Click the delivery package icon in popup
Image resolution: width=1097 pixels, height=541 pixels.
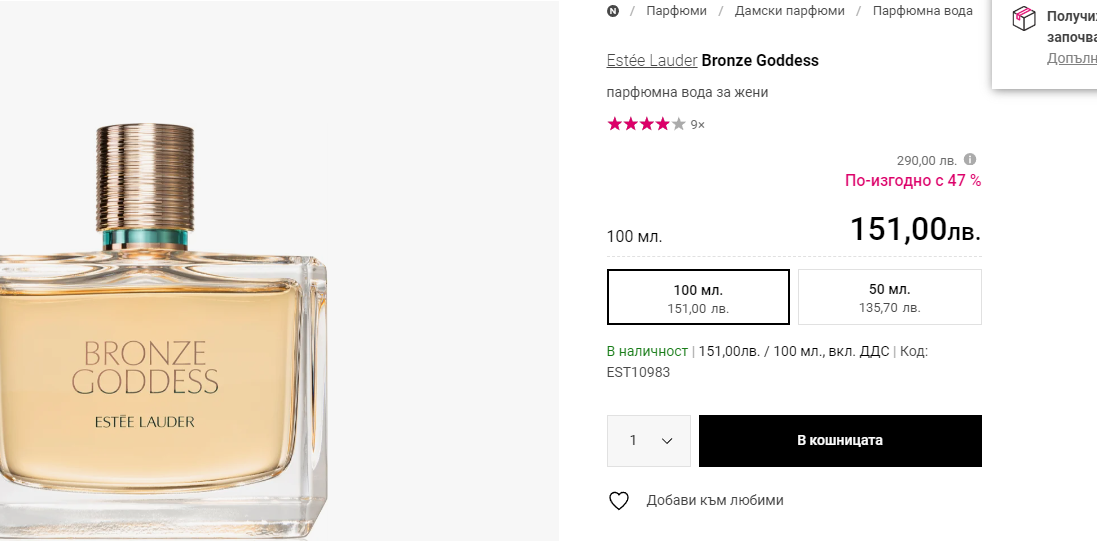tap(1023, 18)
